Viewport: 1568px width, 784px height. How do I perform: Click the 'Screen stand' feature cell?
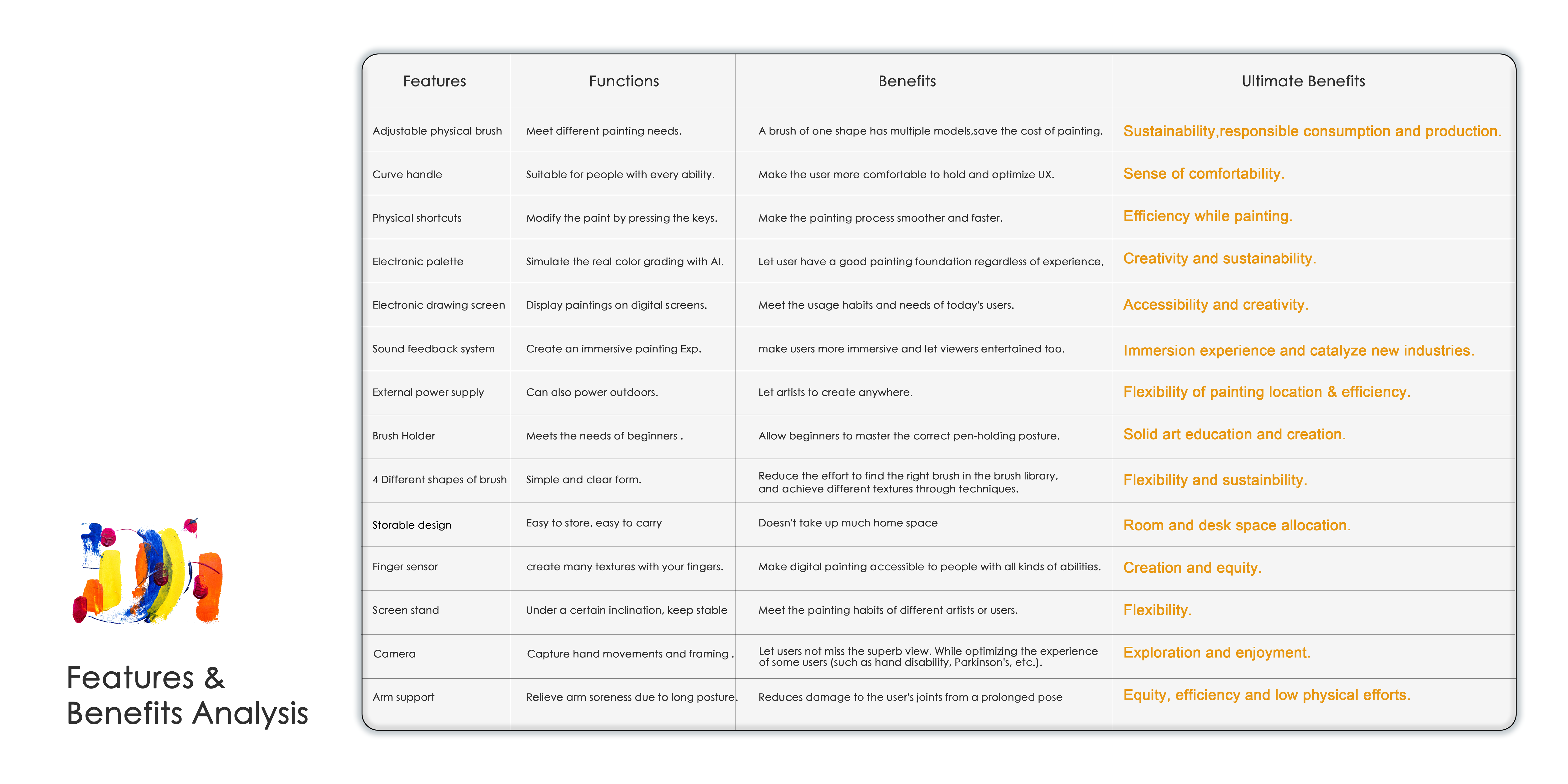click(x=405, y=610)
